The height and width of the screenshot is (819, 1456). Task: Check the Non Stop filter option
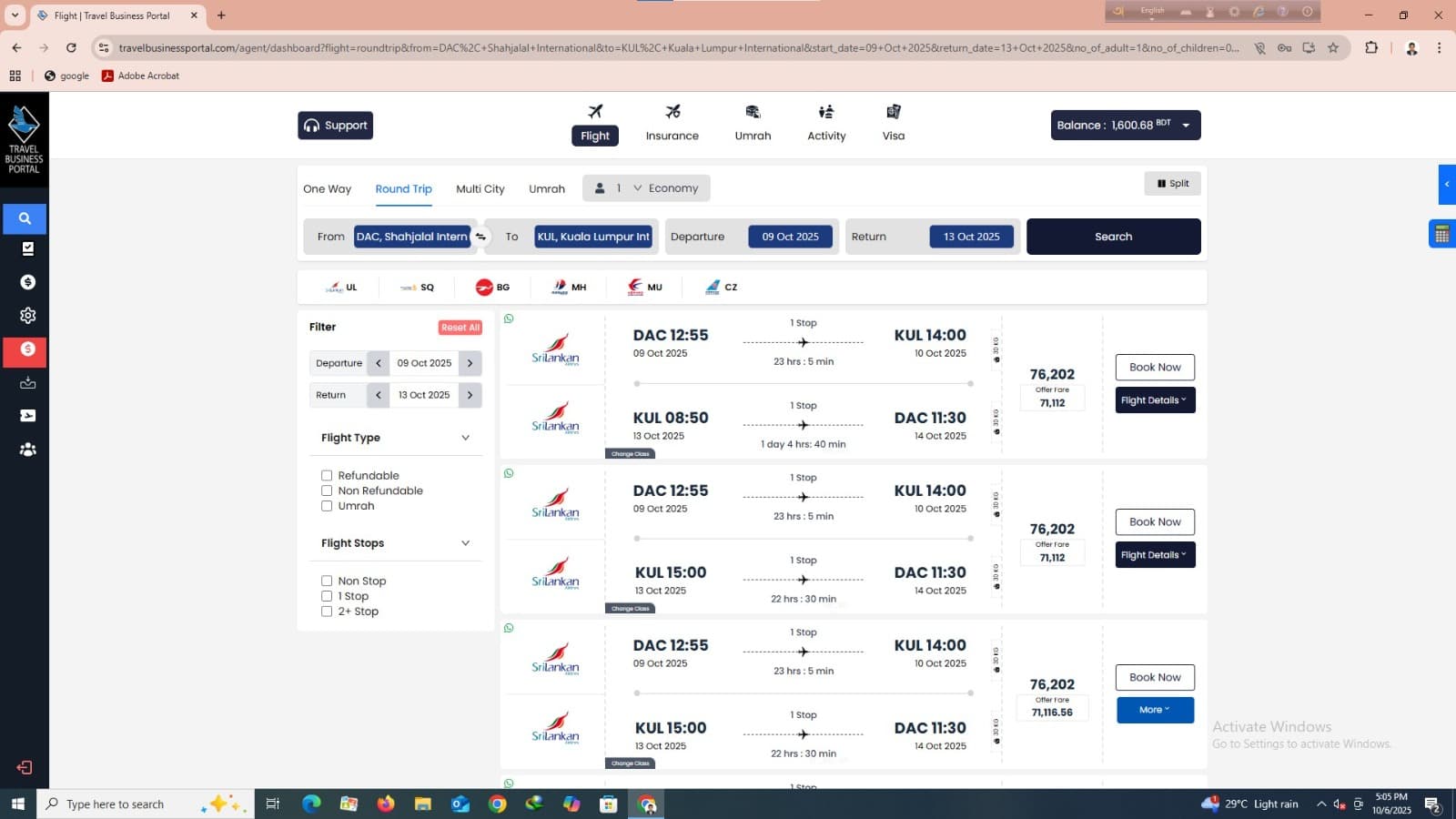click(326, 581)
